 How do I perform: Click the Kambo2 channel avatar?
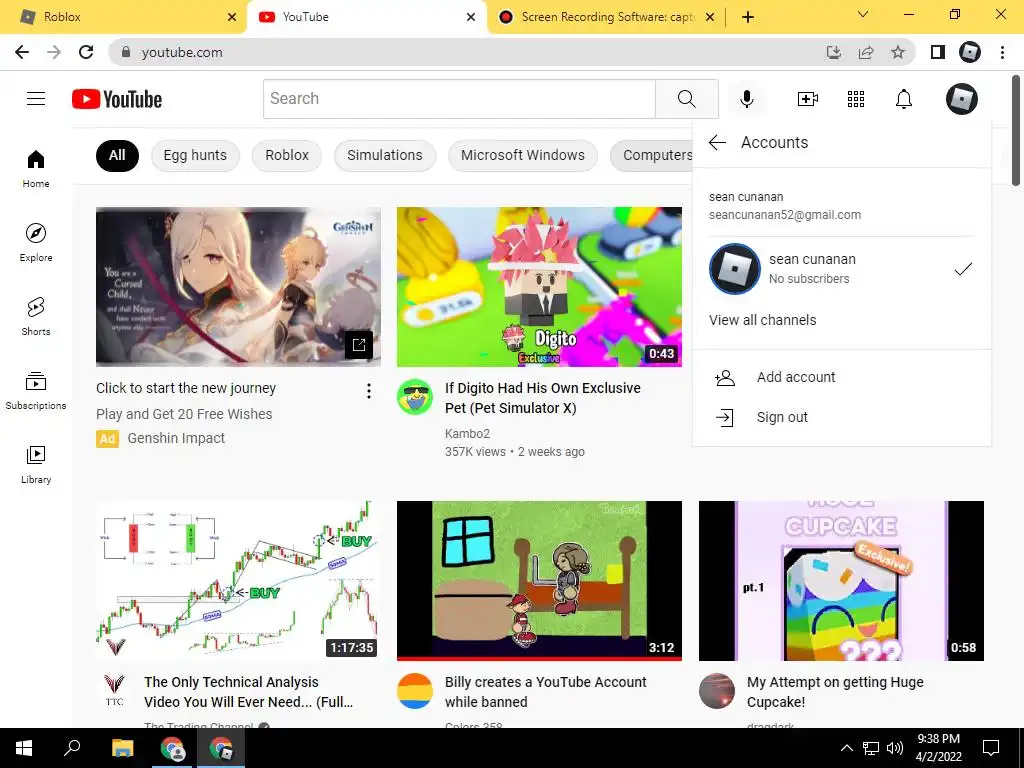415,396
